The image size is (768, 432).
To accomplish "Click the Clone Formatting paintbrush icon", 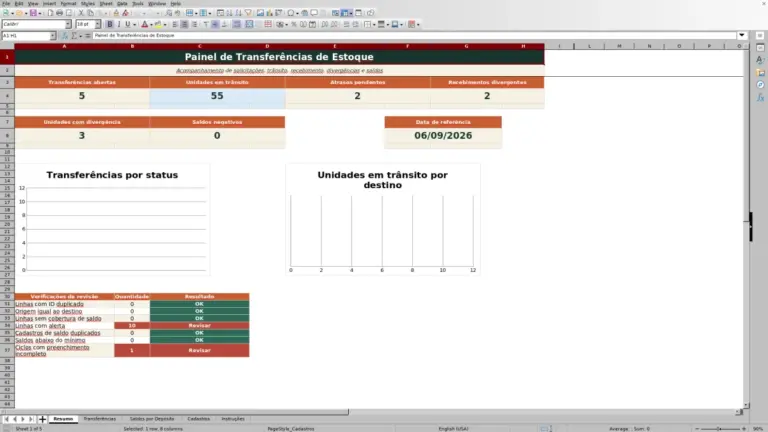I will (x=116, y=13).
